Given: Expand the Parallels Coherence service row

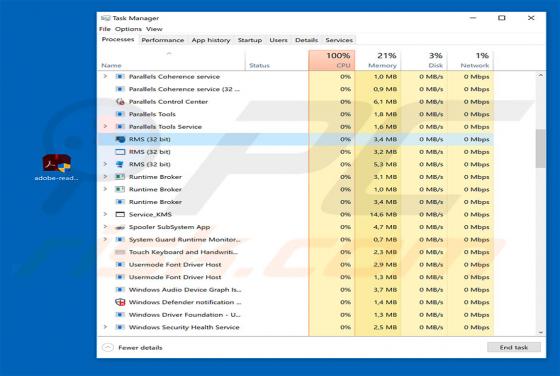Looking at the screenshot, I should pos(105,76).
